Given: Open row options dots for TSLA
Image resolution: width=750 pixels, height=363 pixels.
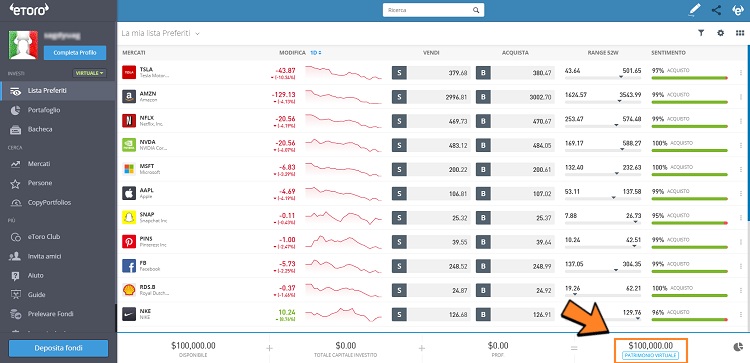Looking at the screenshot, I should tap(741, 73).
